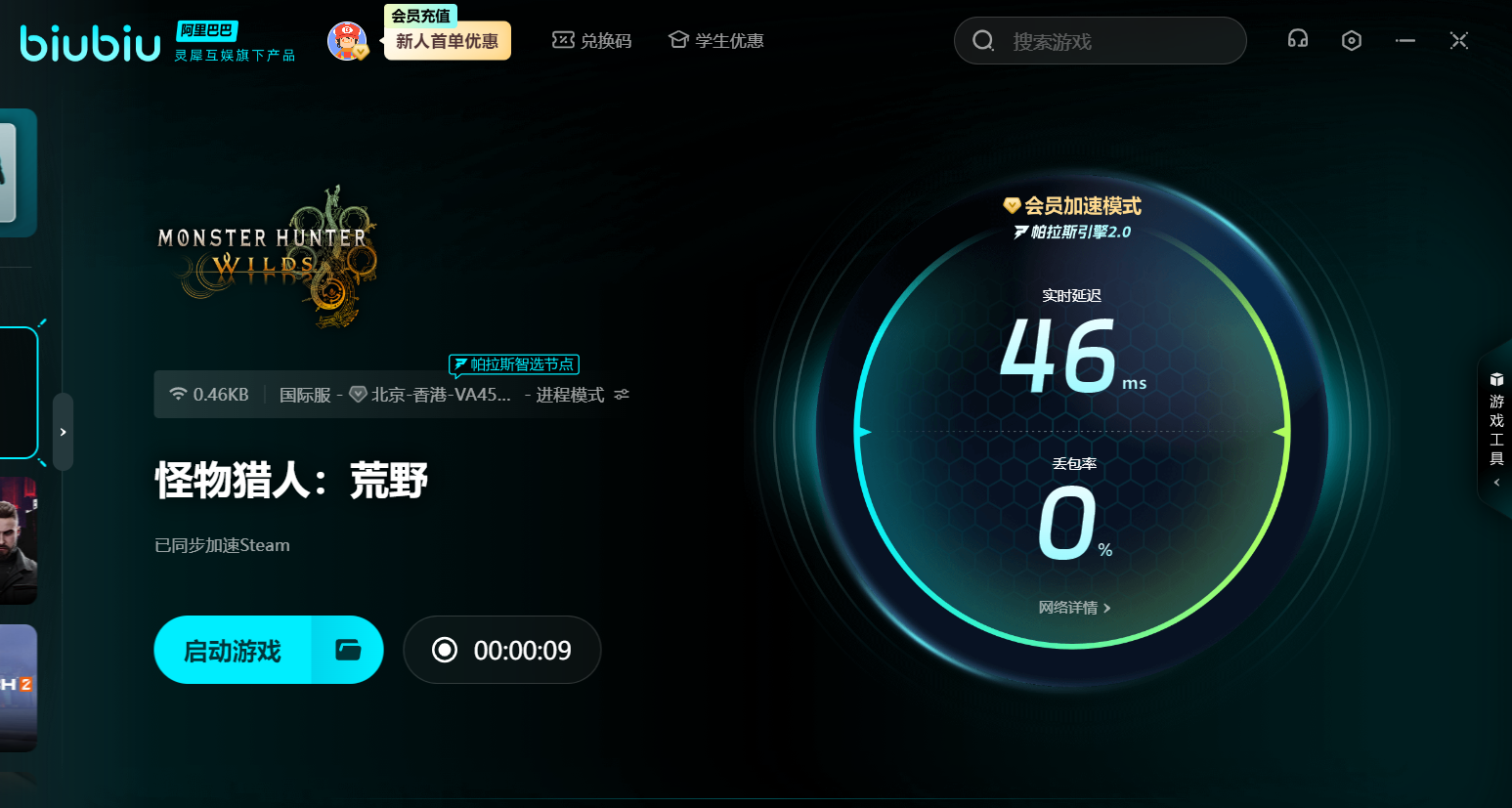The width and height of the screenshot is (1512, 808).
Task: Click the 0.46KB network speed indicator
Action: click(209, 395)
